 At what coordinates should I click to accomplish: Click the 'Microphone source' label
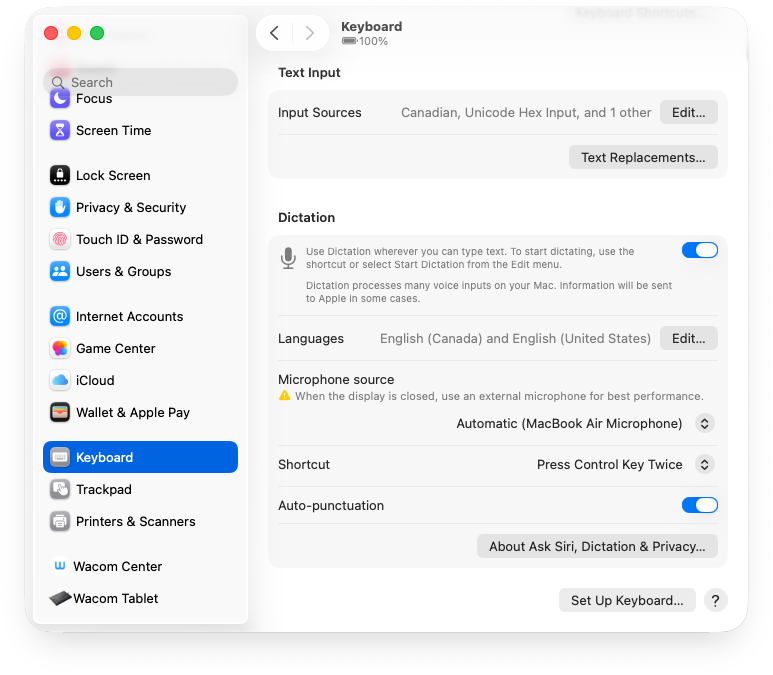pyautogui.click(x=336, y=379)
